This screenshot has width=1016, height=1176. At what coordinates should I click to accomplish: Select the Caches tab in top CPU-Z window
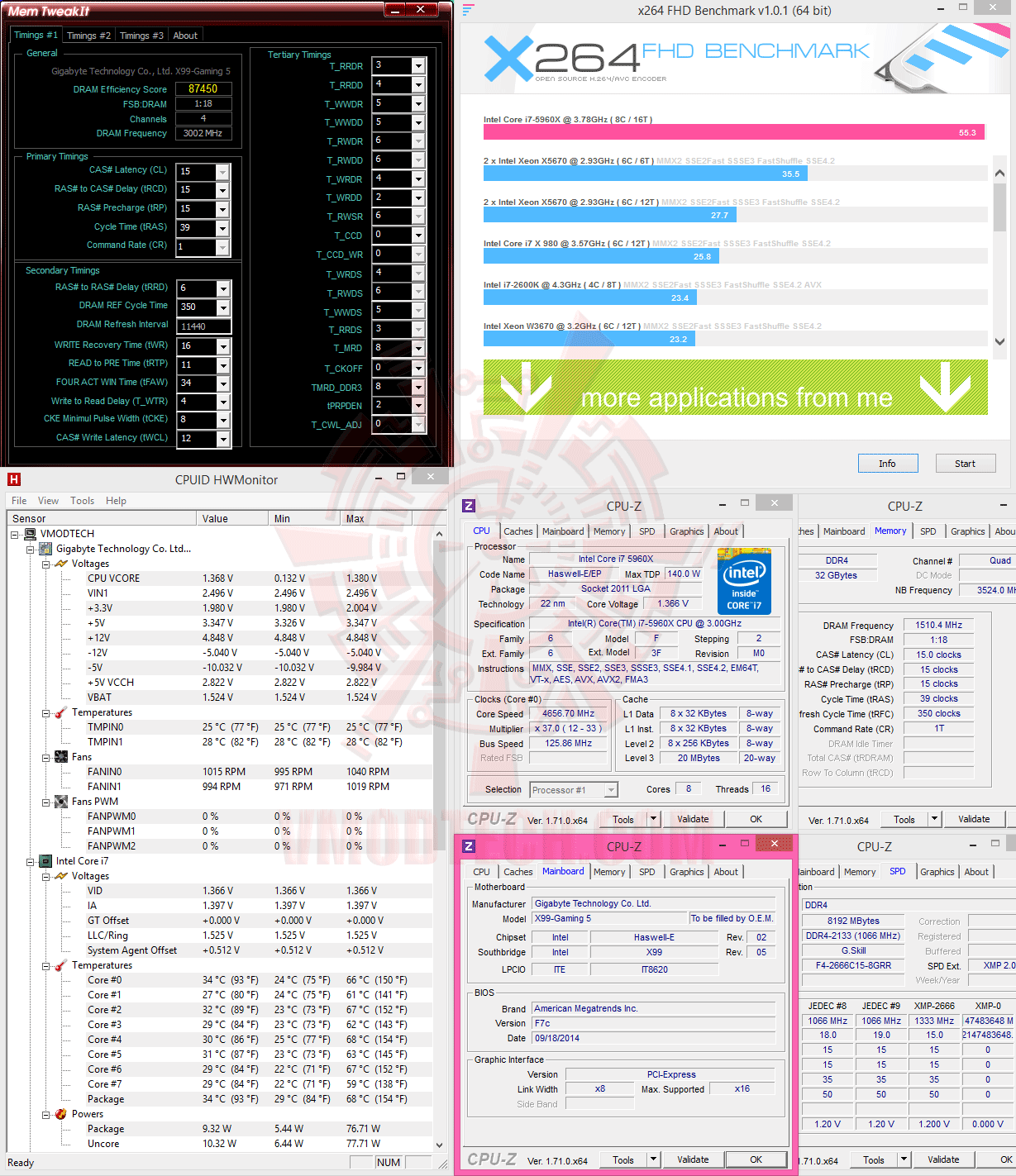coord(518,531)
